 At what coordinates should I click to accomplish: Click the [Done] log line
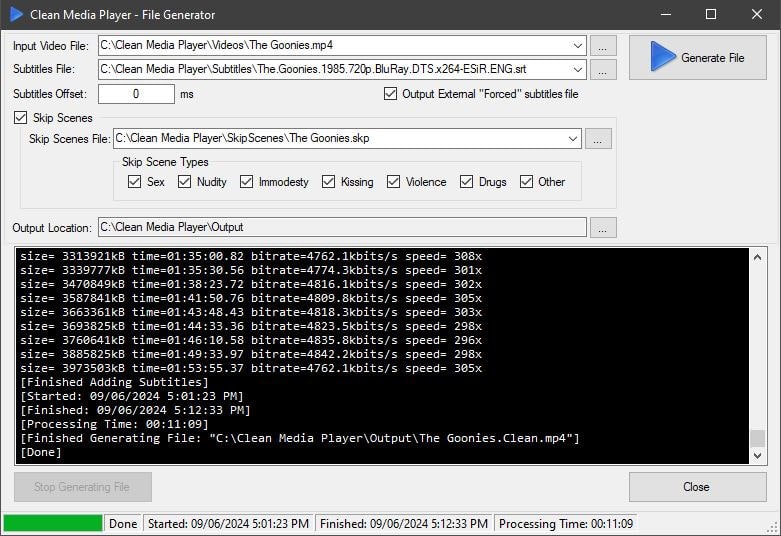pyautogui.click(x=41, y=452)
